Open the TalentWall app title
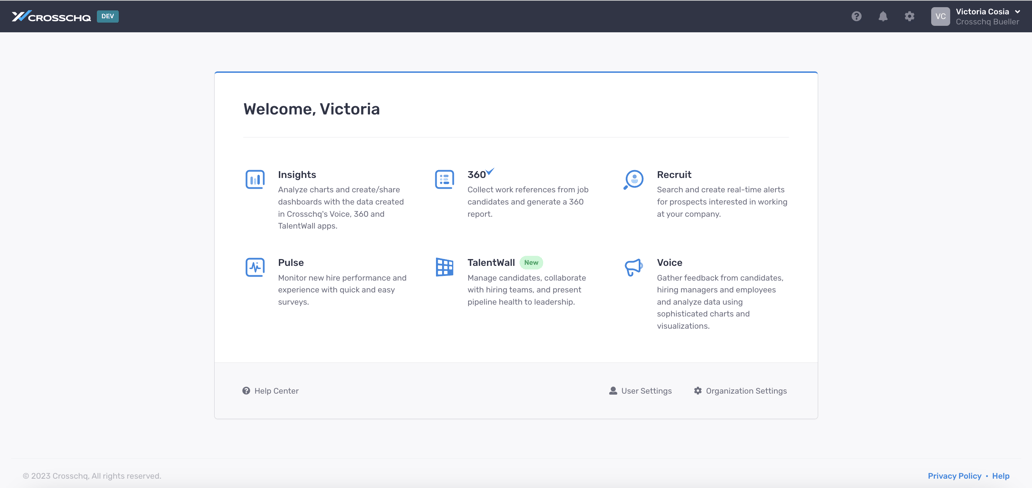1032x488 pixels. click(491, 262)
